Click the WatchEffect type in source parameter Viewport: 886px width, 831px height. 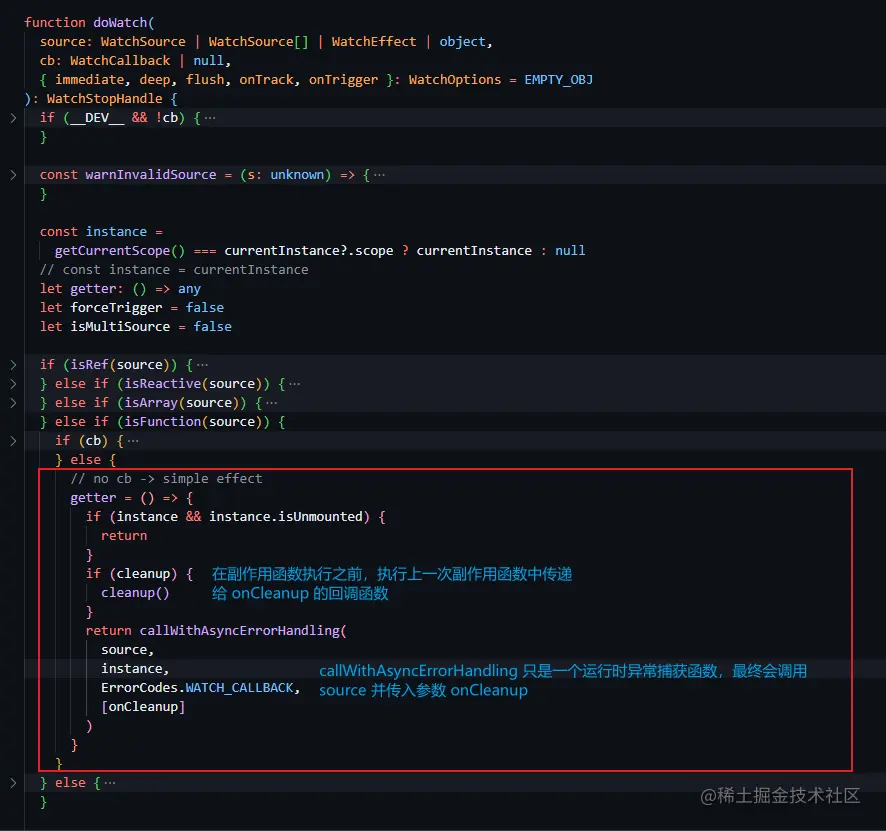tap(373, 41)
